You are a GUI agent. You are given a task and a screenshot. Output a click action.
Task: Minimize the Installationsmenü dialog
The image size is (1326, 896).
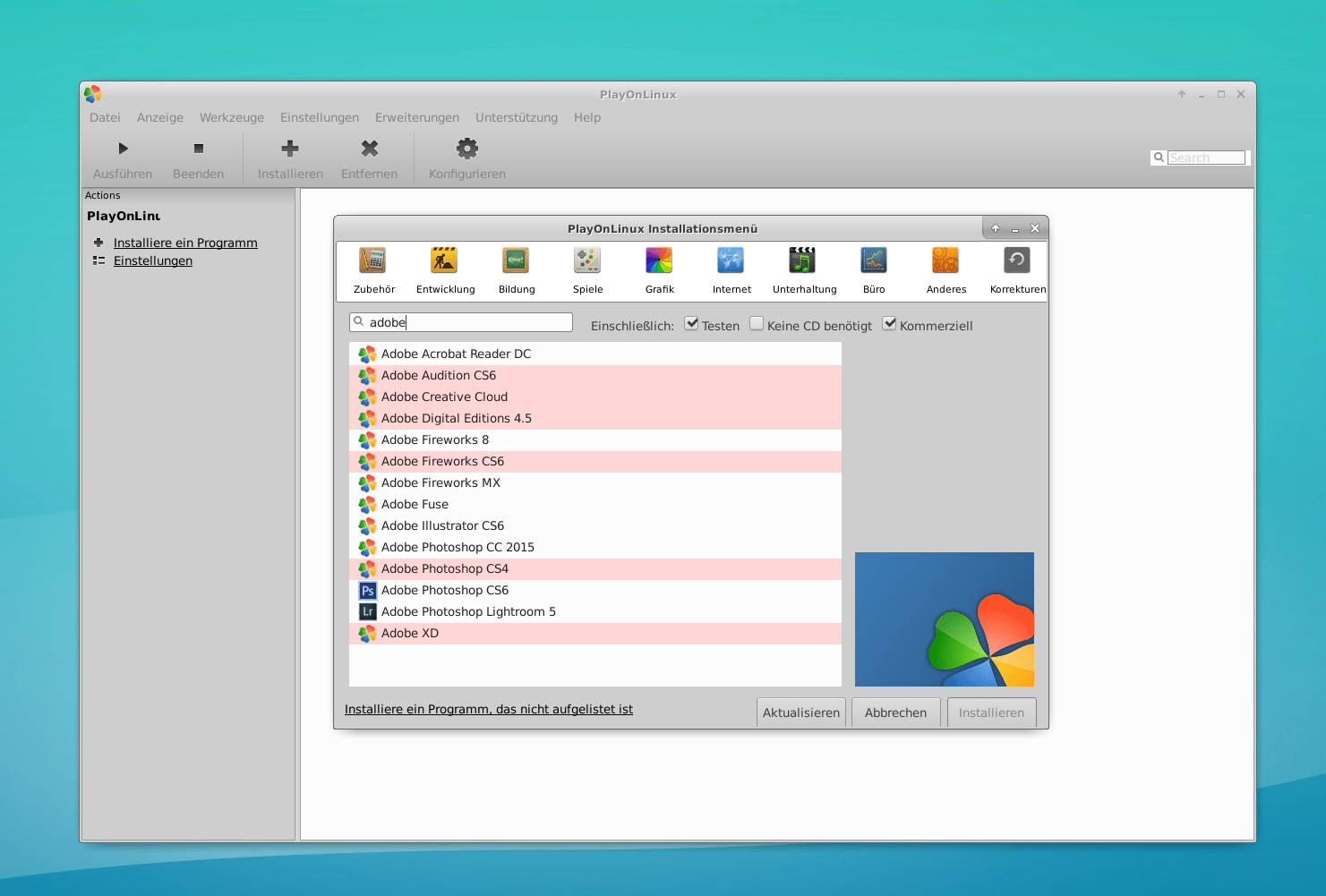click(1015, 229)
